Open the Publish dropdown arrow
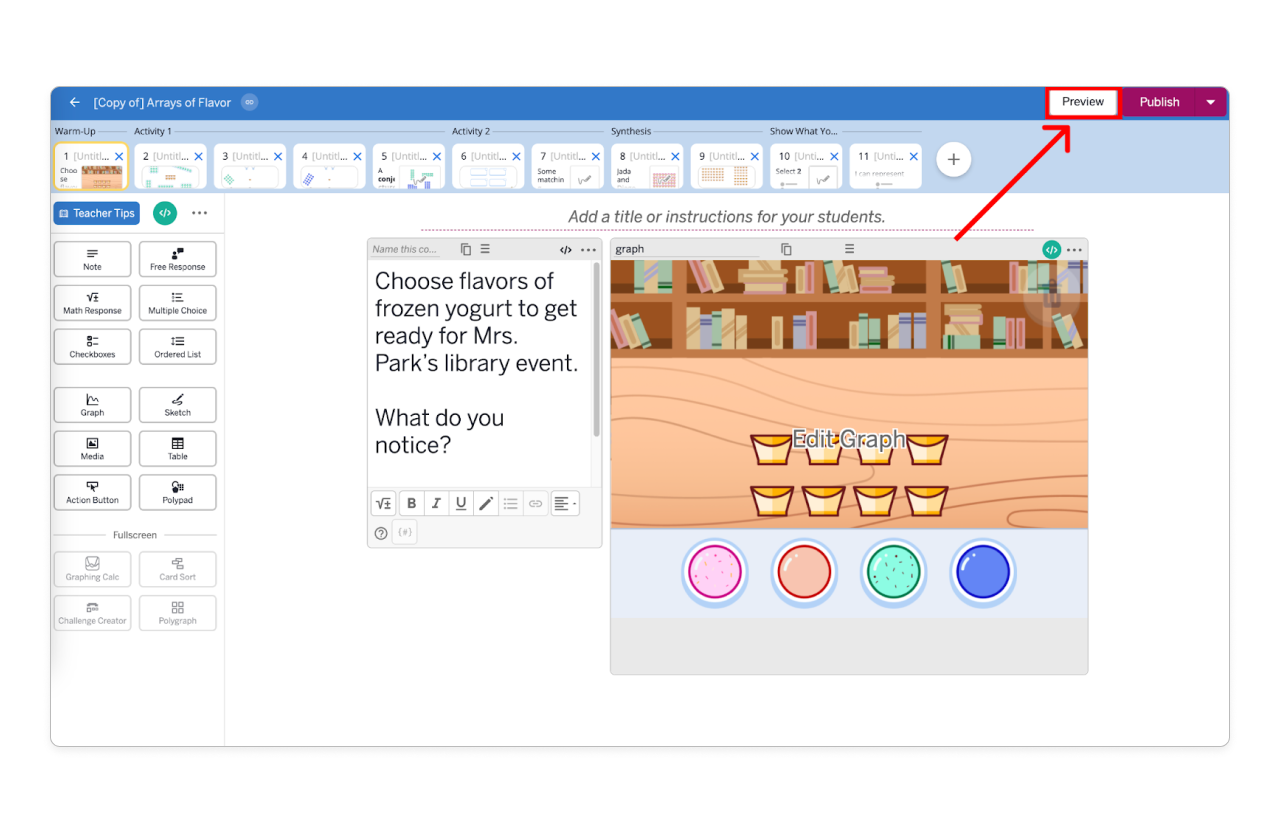Screen dimensions: 1280x834 click(x=1210, y=102)
